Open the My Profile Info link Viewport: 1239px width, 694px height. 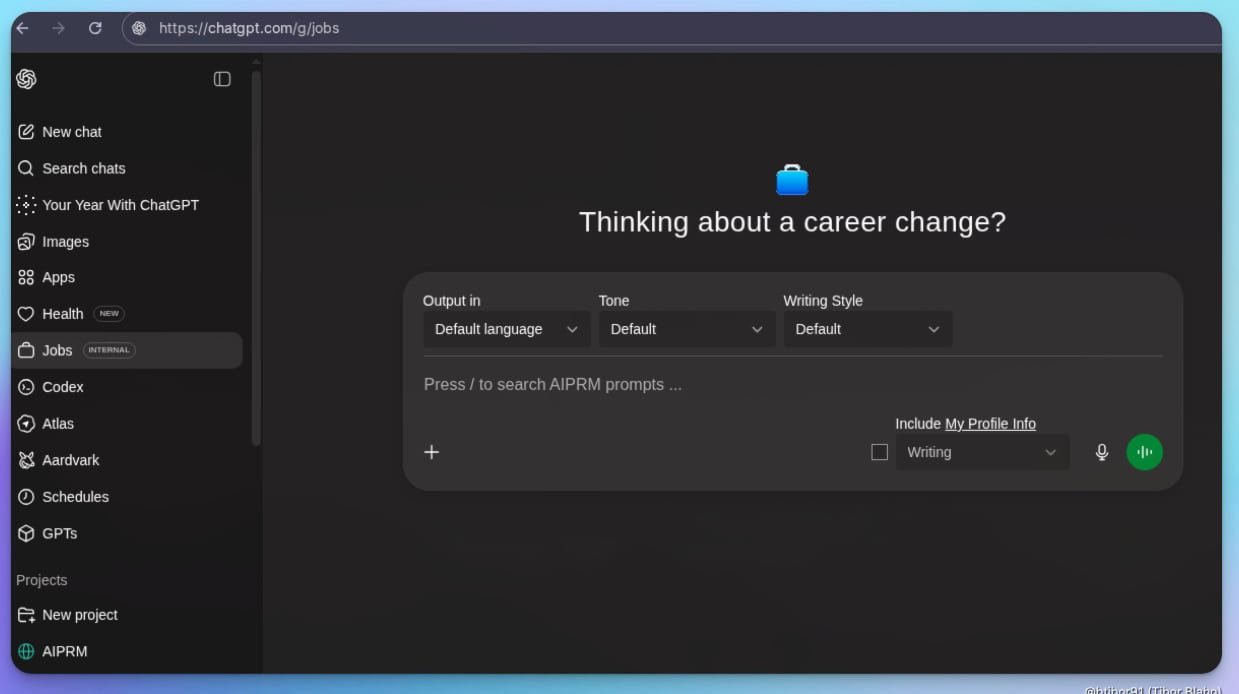click(x=990, y=424)
